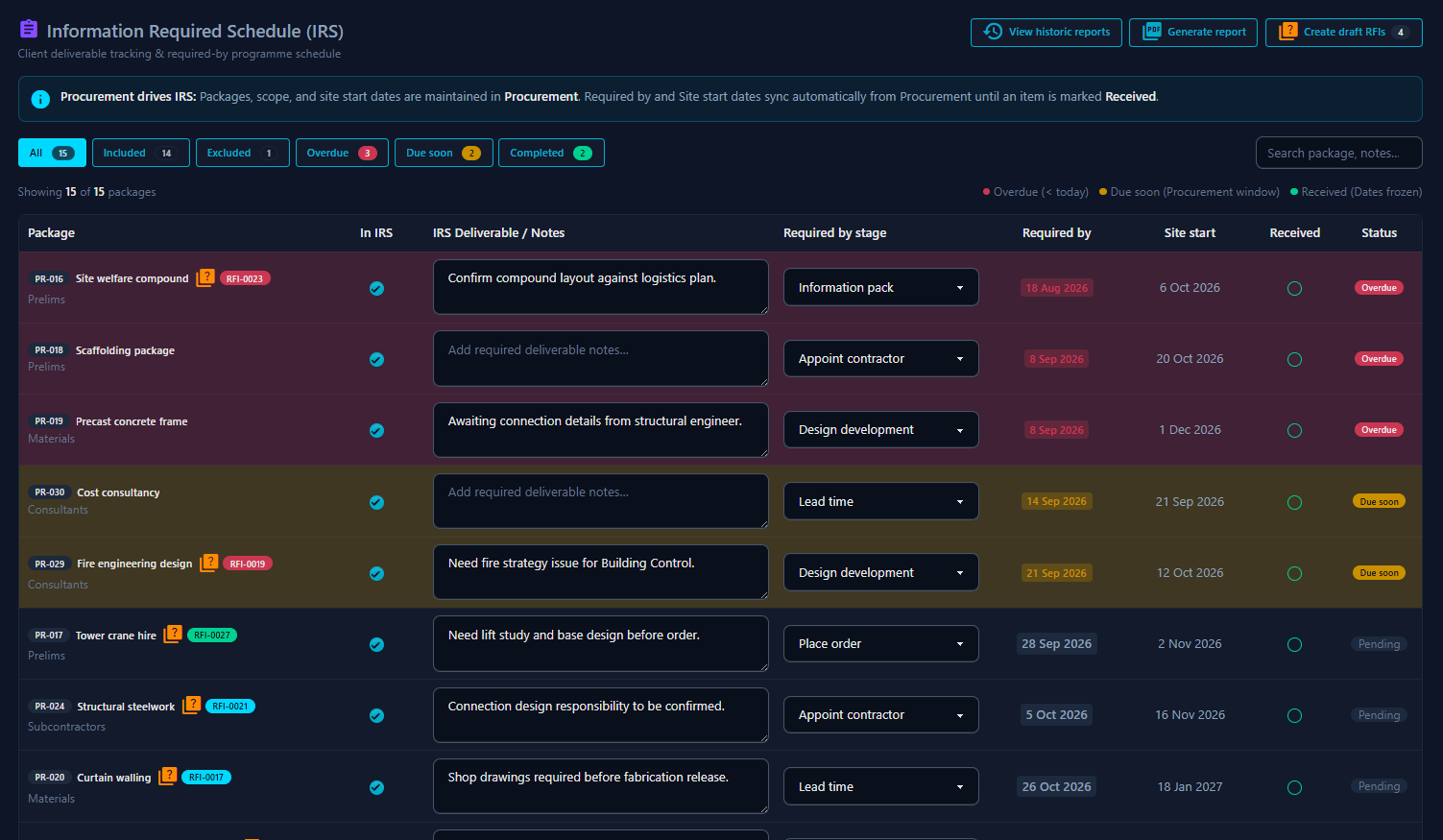Open Appoint contractor dropdown for Structural steelwork

coord(880,714)
